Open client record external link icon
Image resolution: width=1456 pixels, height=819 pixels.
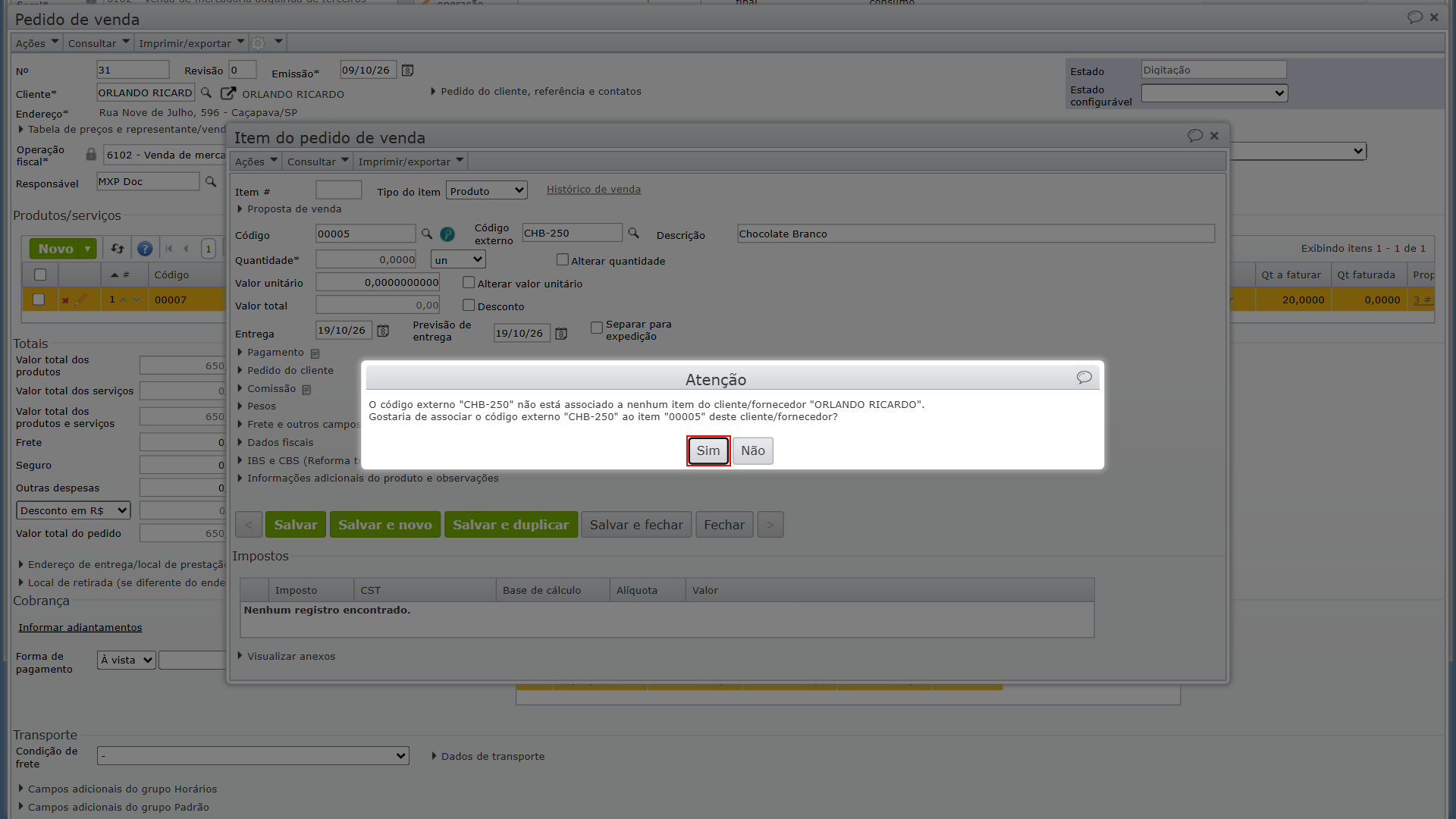point(228,93)
